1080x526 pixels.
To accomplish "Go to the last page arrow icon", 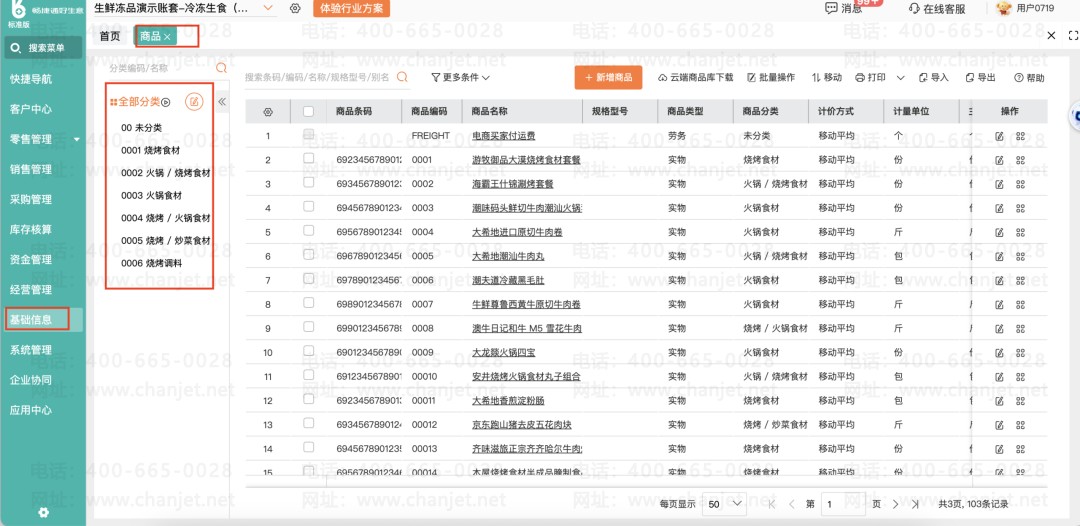I will [x=915, y=504].
